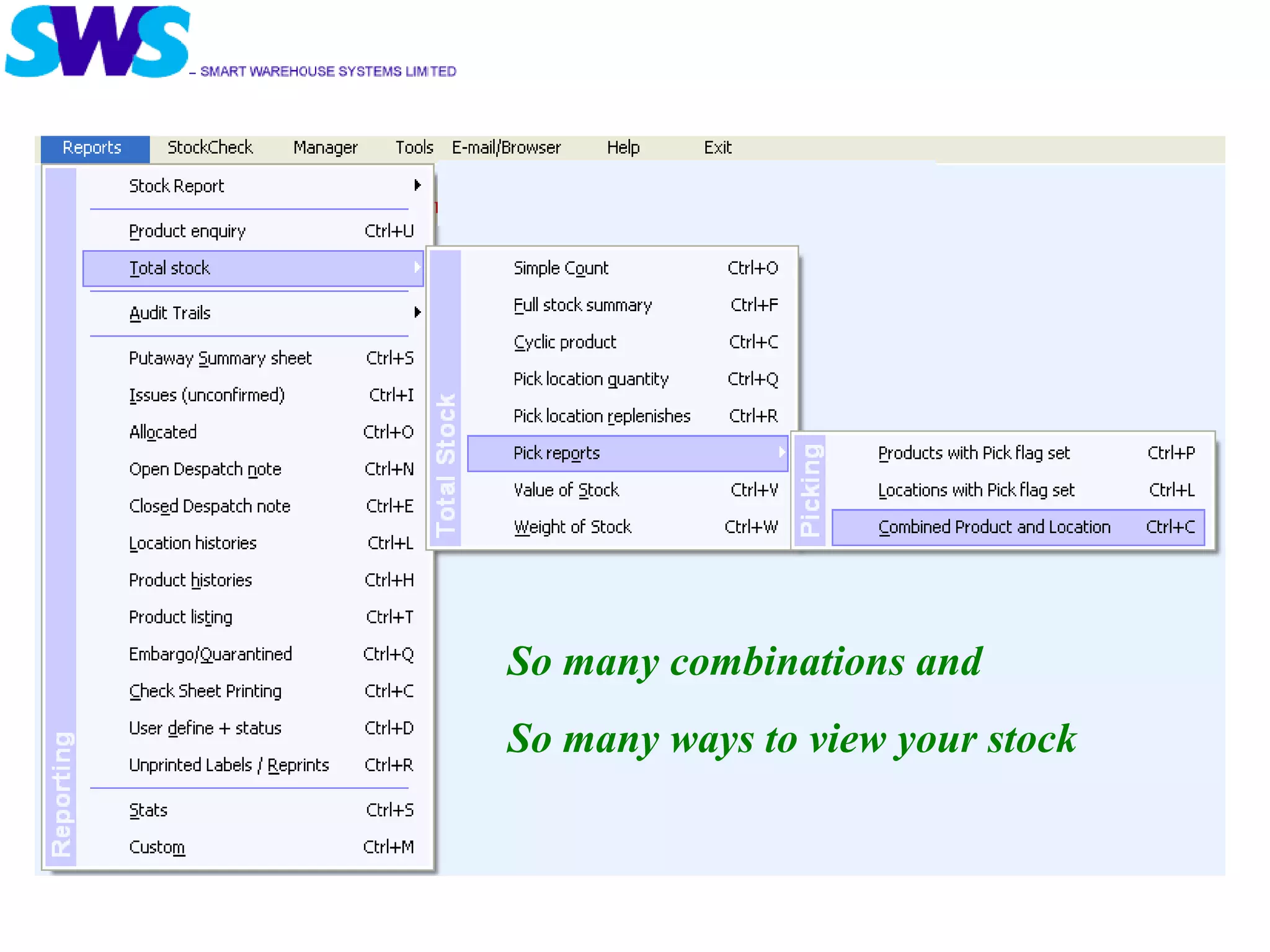
Task: Choose Stats report
Action: 253,811
